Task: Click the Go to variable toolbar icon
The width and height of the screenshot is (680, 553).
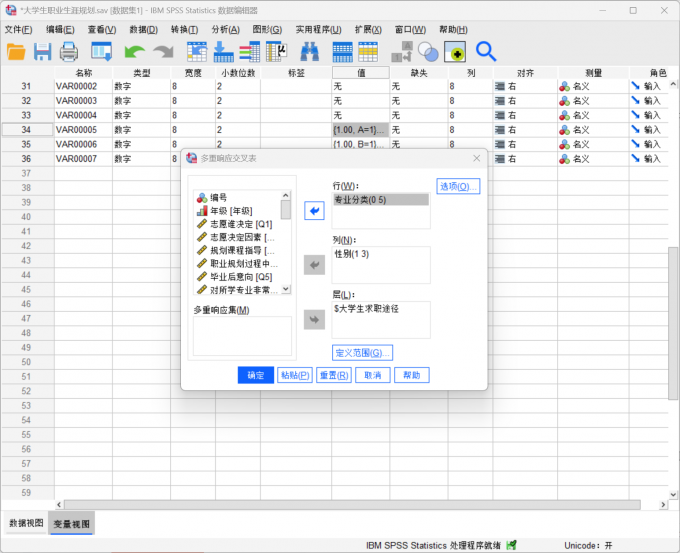Action: pos(223,52)
